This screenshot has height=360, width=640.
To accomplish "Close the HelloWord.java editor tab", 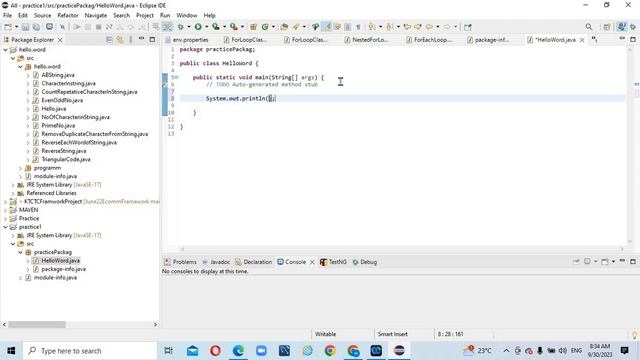I will coord(582,40).
